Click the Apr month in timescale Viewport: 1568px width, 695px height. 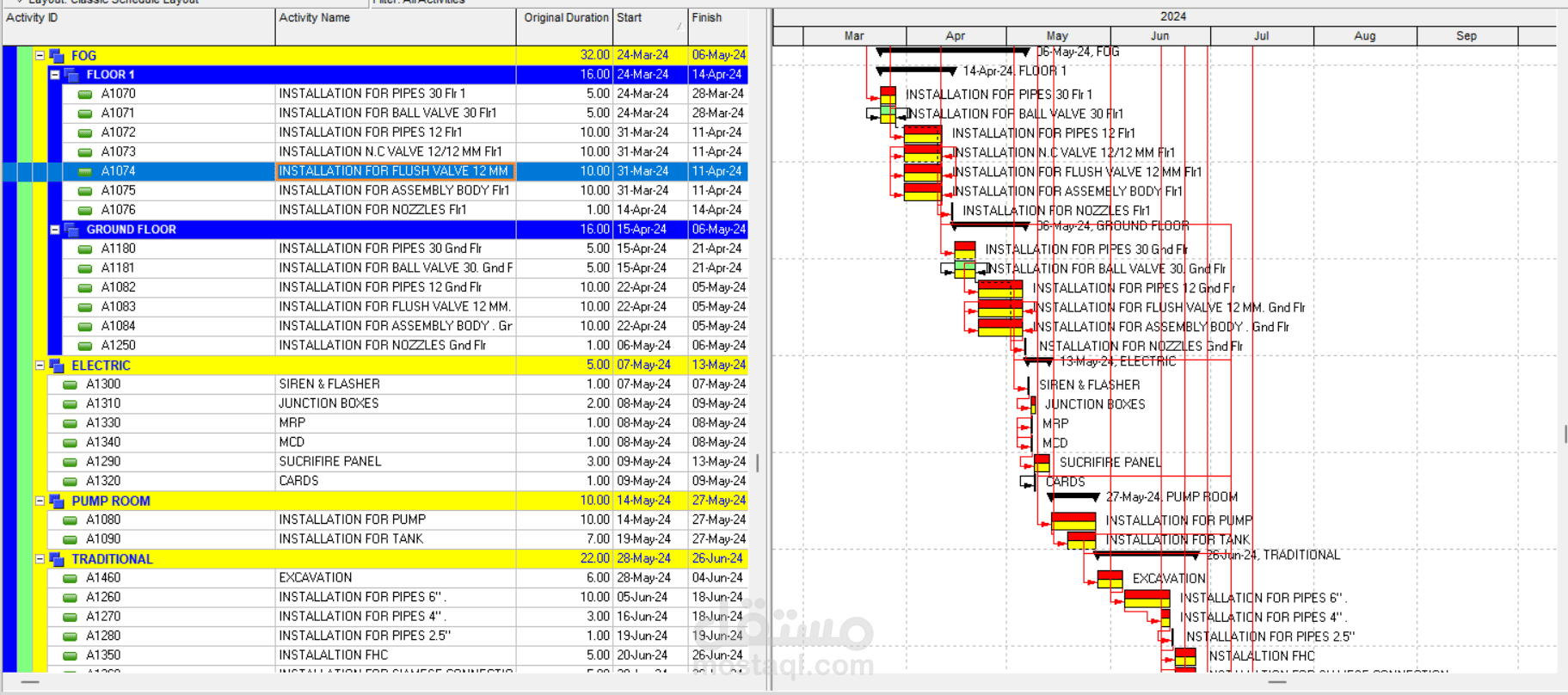pos(956,36)
